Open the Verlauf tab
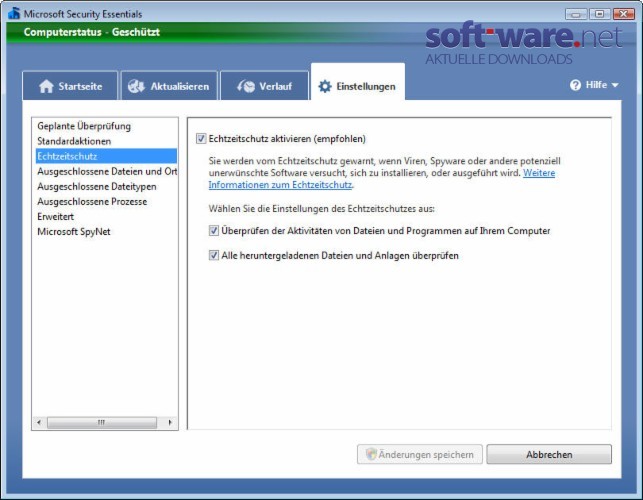Viewport: 643px width, 500px height. coord(264,85)
